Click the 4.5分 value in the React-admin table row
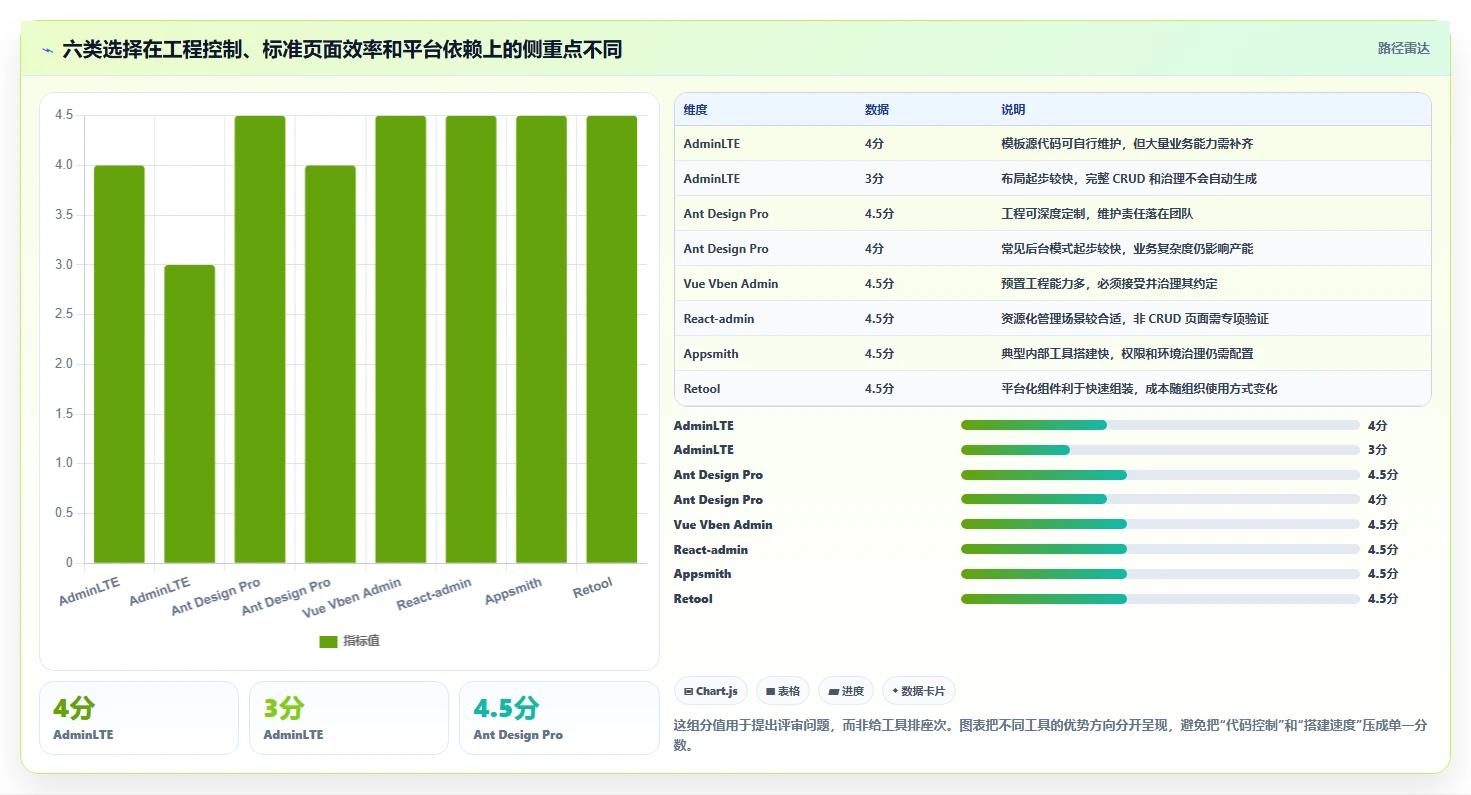Screen dimensions: 1471x795 880,319
